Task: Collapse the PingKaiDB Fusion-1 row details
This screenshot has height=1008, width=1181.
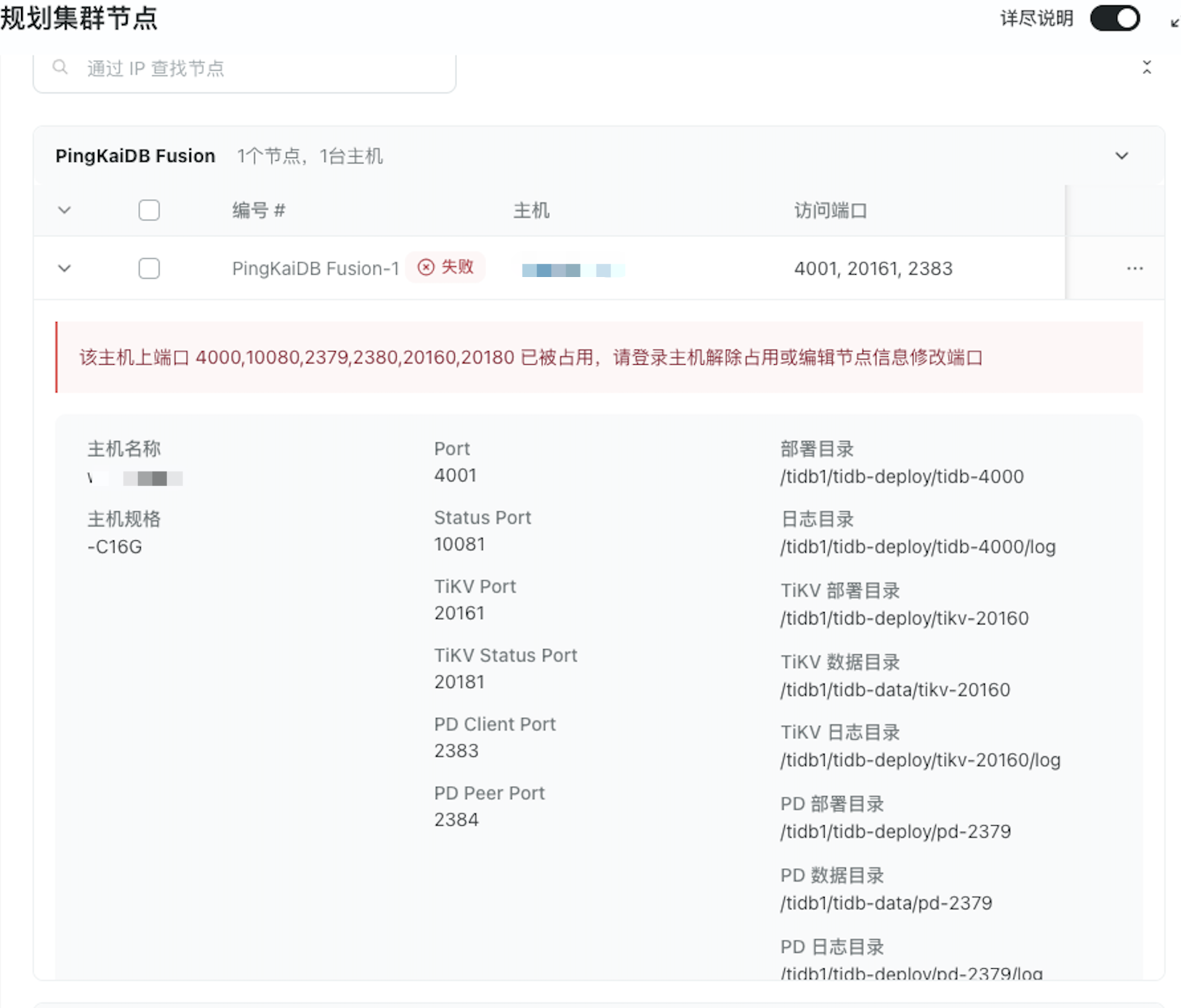Action: coord(65,268)
